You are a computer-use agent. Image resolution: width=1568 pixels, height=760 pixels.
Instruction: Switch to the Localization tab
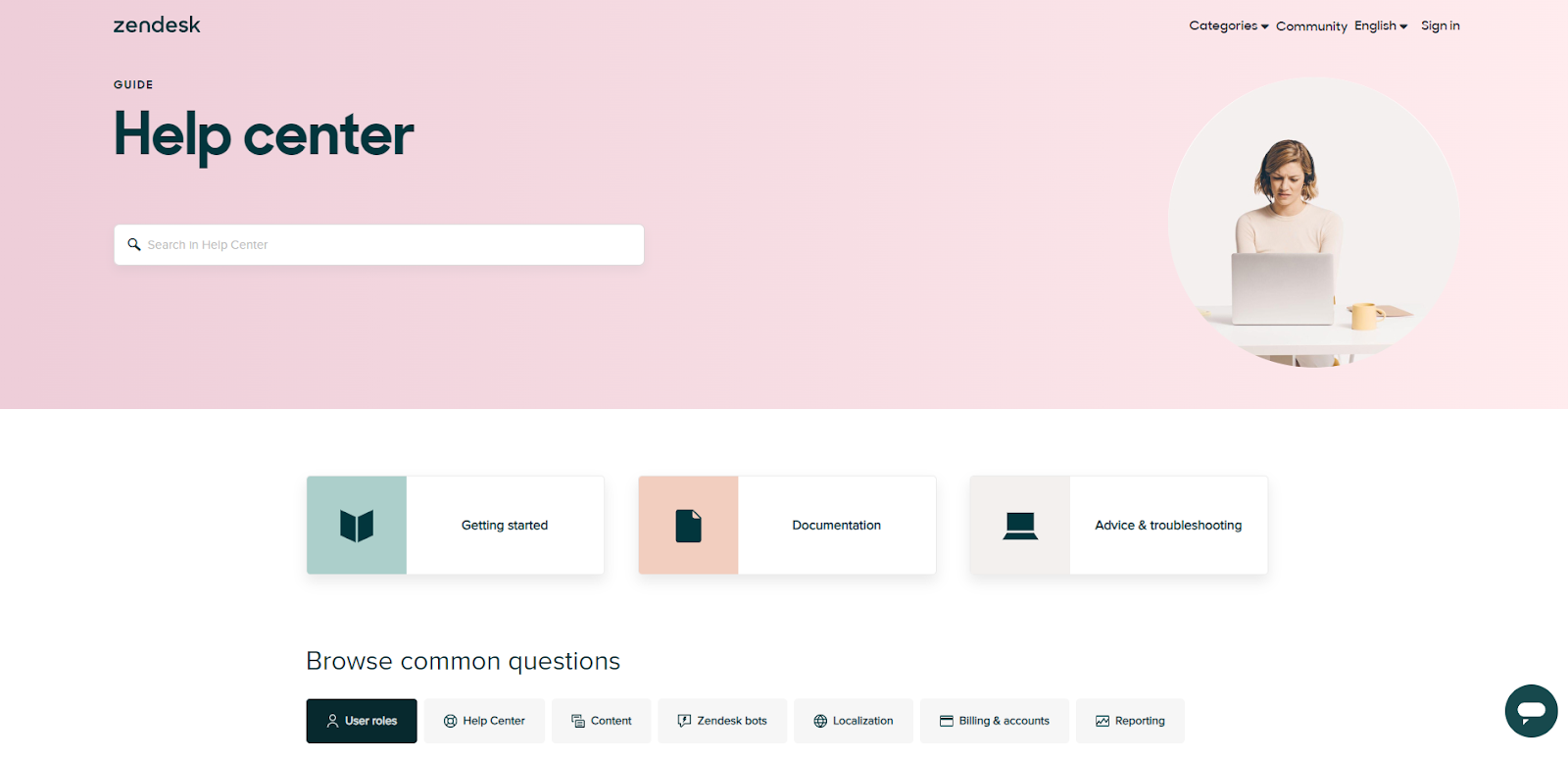tap(854, 721)
